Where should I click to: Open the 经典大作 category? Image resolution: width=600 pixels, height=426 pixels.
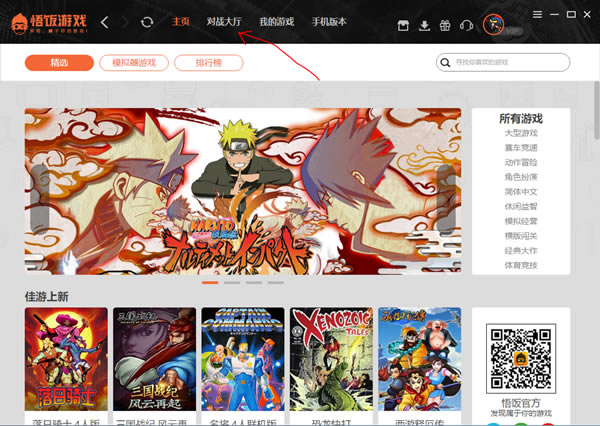coord(521,251)
